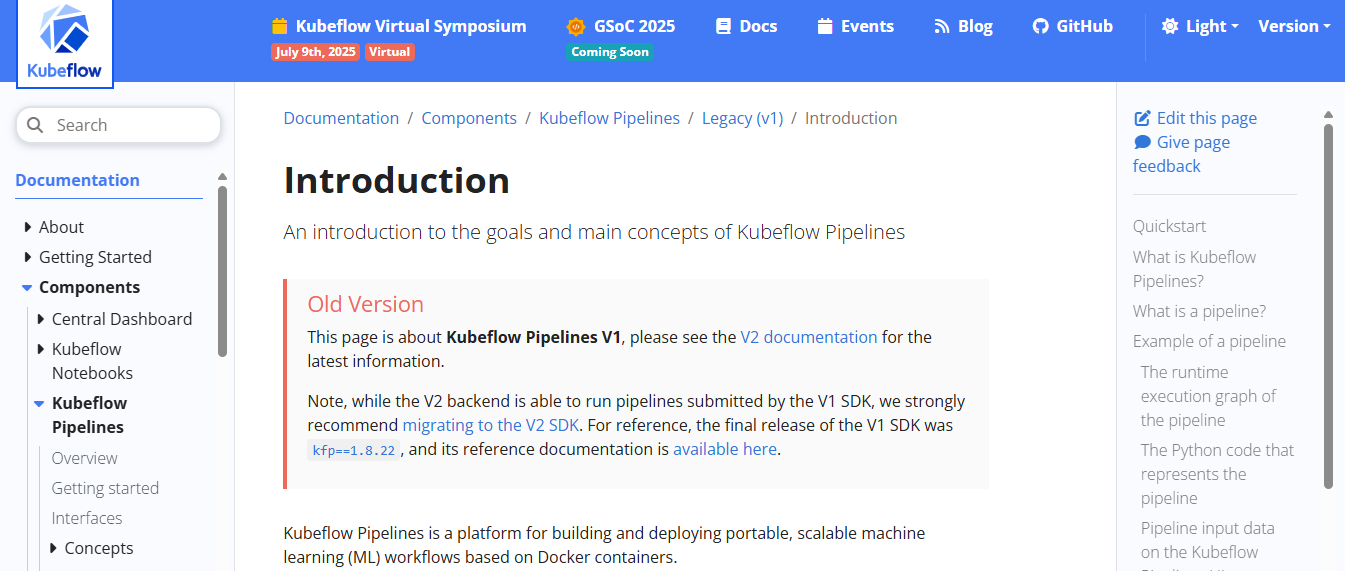Click the search magnifier icon
This screenshot has height=571, width=1345.
(35, 125)
